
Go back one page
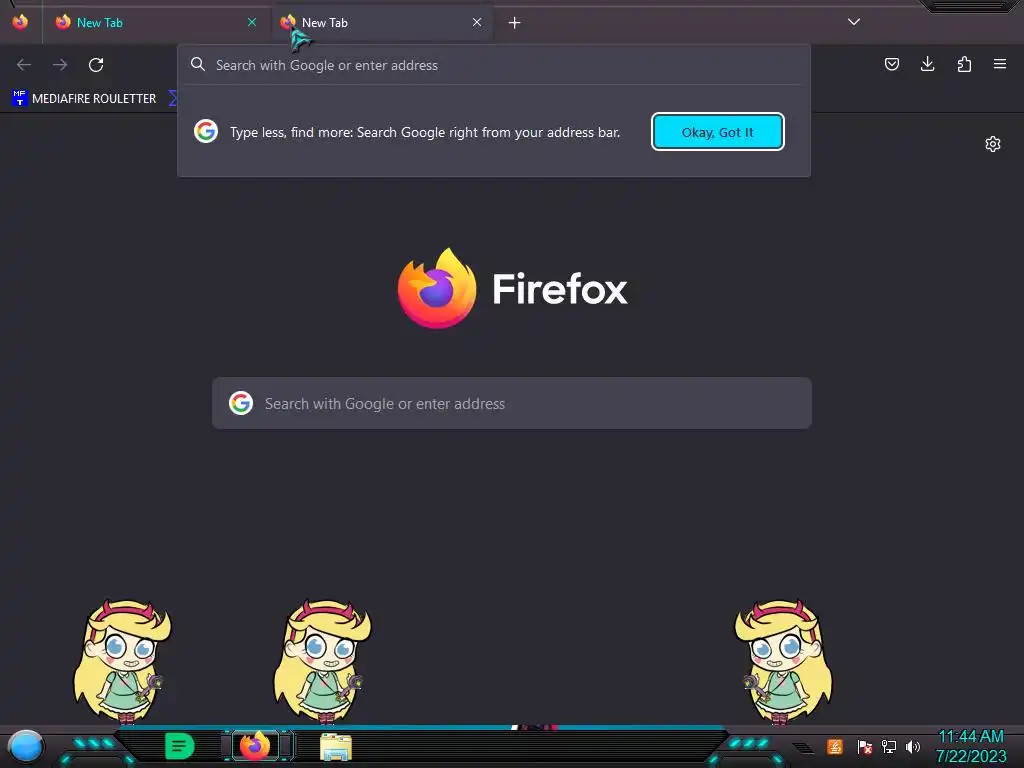point(24,65)
